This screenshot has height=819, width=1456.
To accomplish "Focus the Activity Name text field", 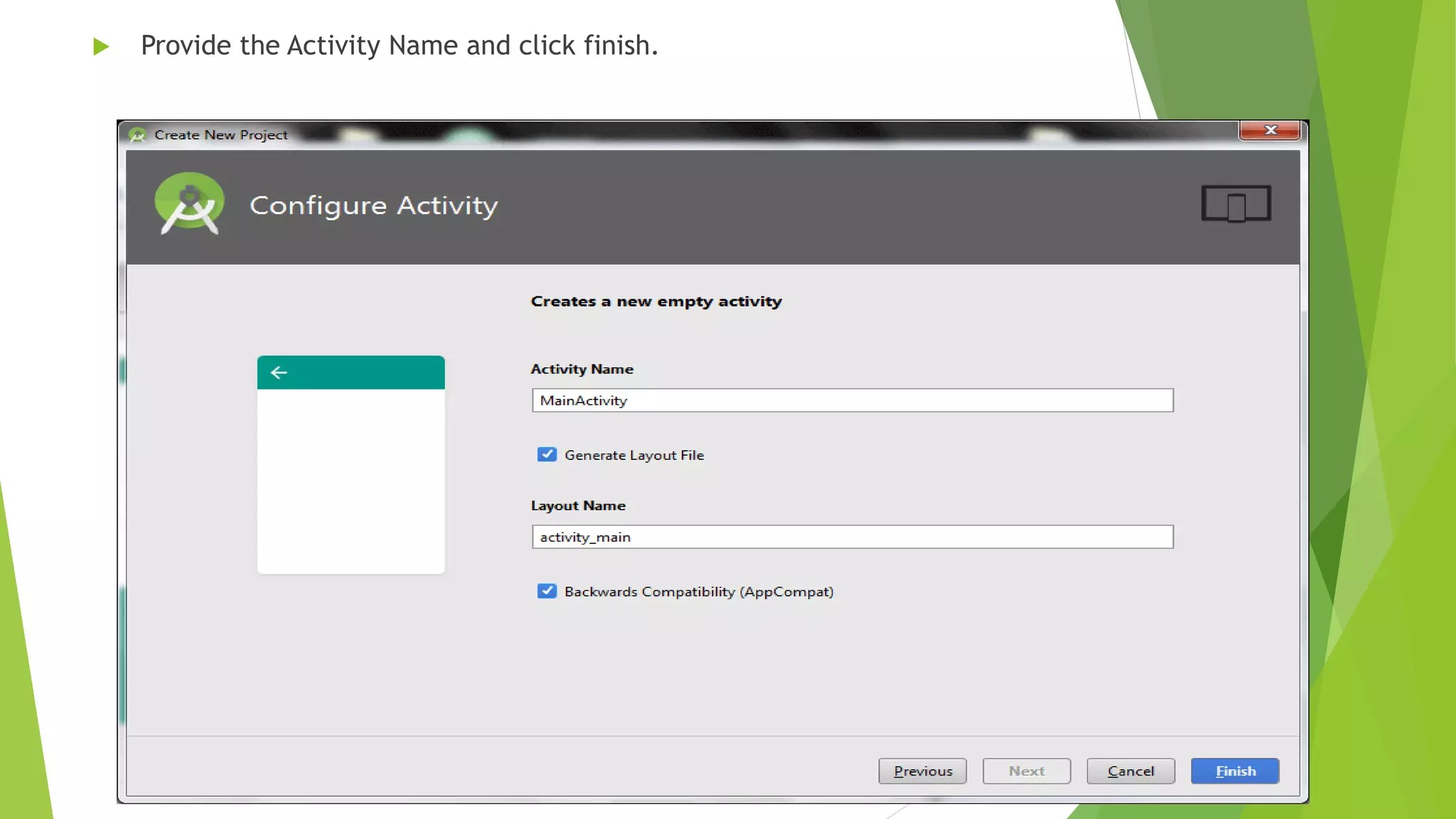I will pos(852,400).
